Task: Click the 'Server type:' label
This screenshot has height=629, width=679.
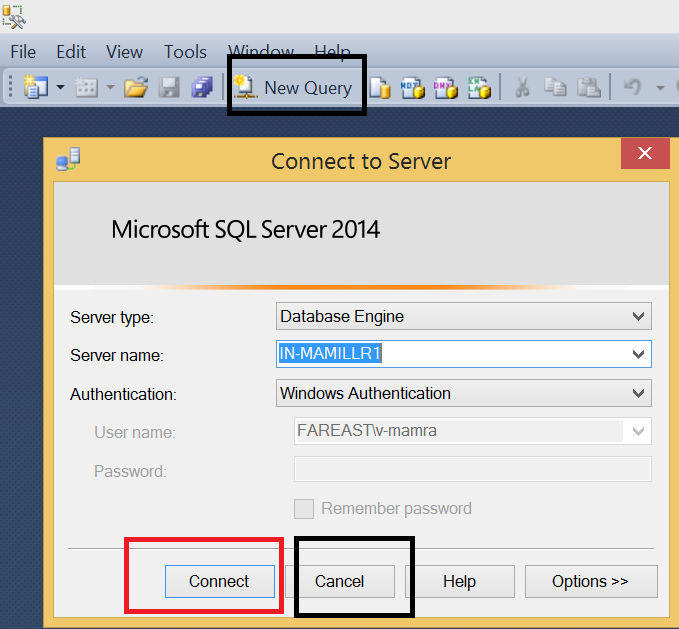Action: point(112,318)
